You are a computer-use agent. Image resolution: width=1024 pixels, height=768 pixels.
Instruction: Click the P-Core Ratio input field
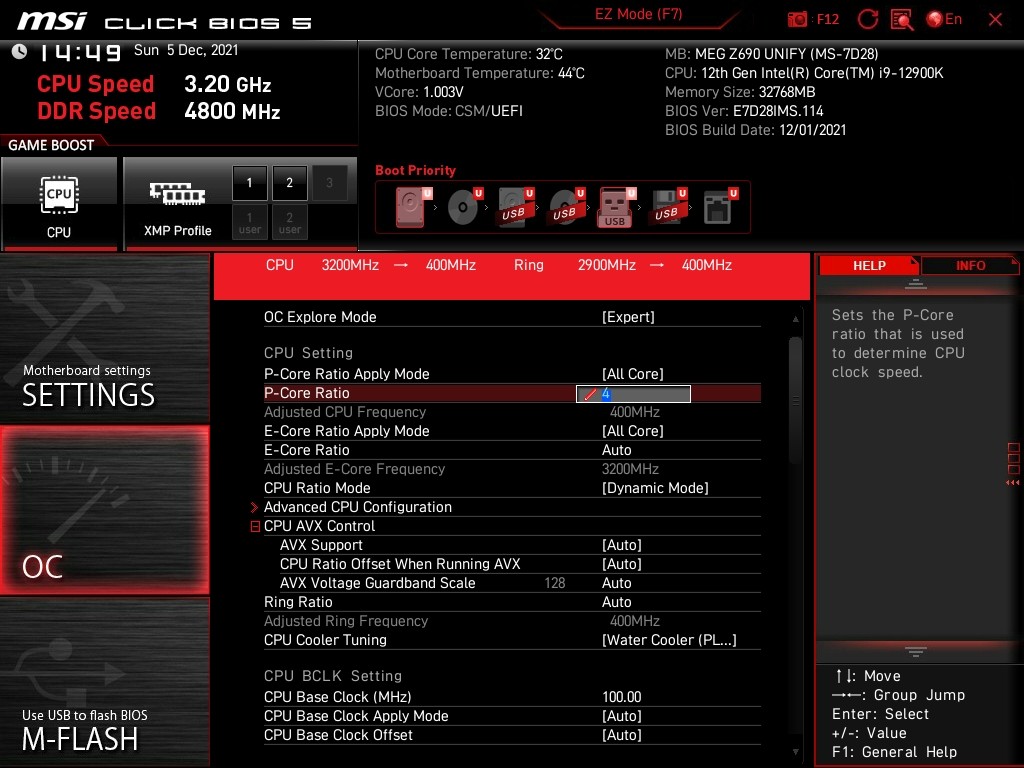(x=633, y=394)
